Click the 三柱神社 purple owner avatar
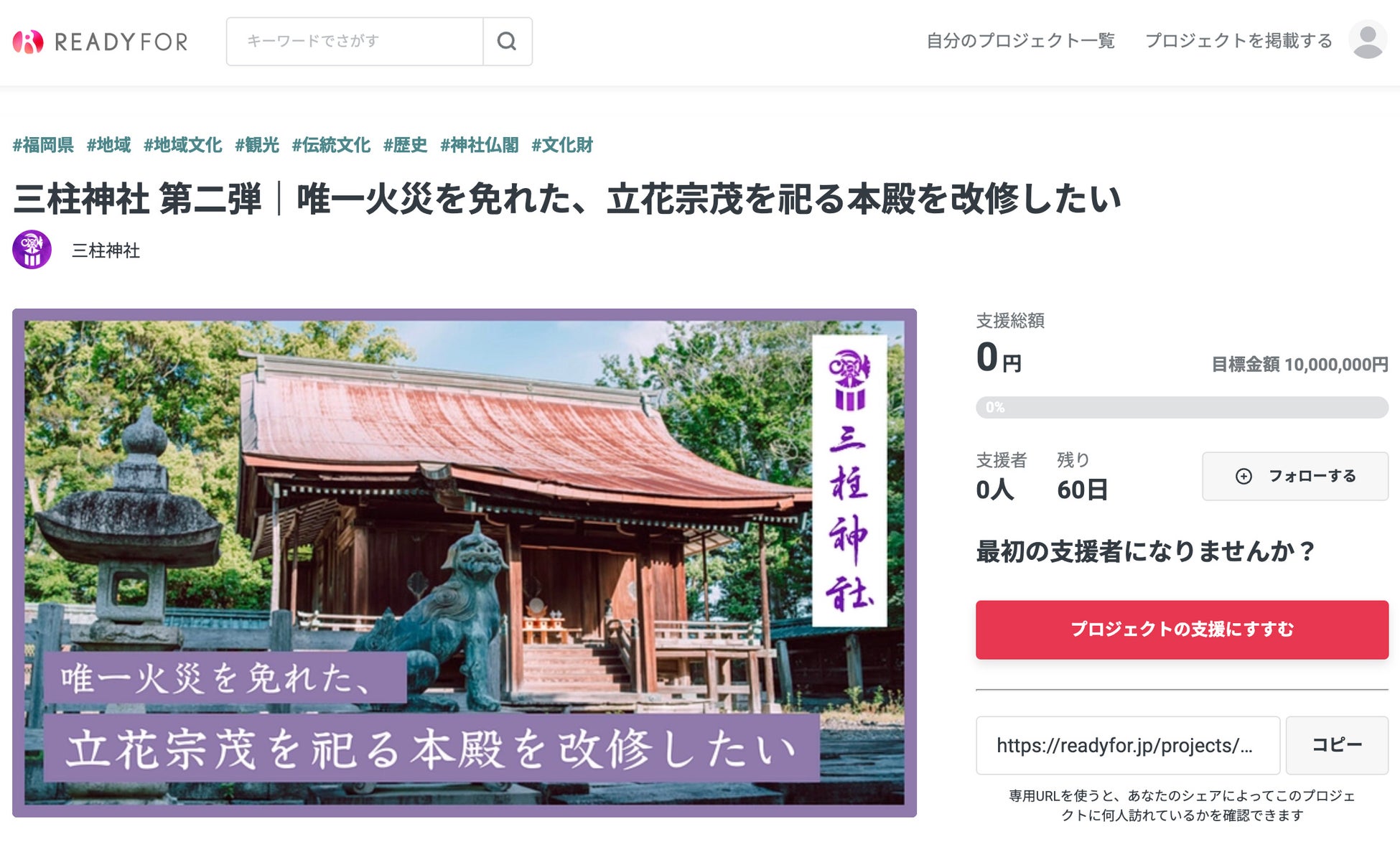 pyautogui.click(x=32, y=250)
